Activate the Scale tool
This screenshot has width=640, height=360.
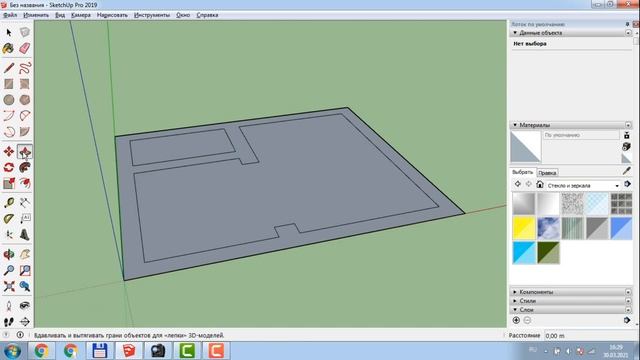(9, 183)
